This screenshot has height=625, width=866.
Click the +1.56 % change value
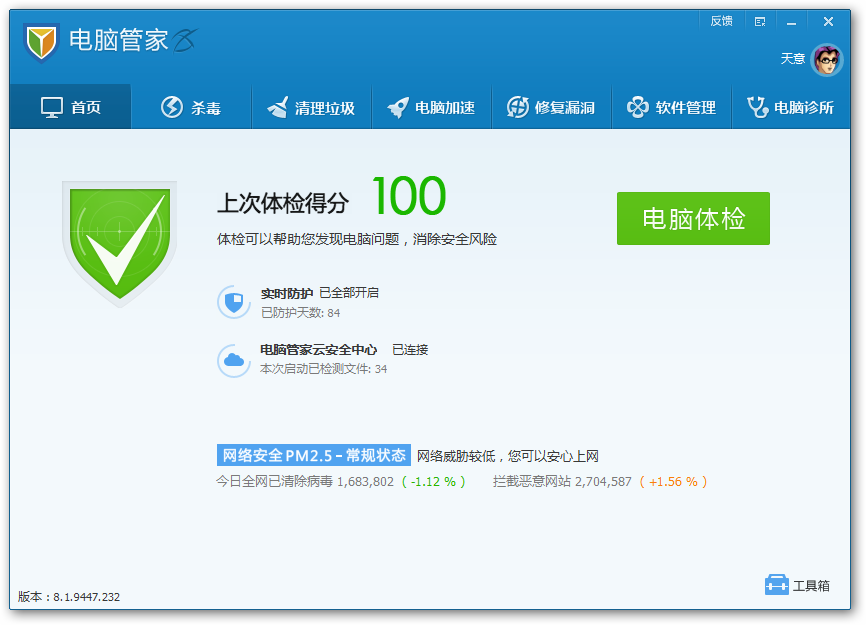674,481
